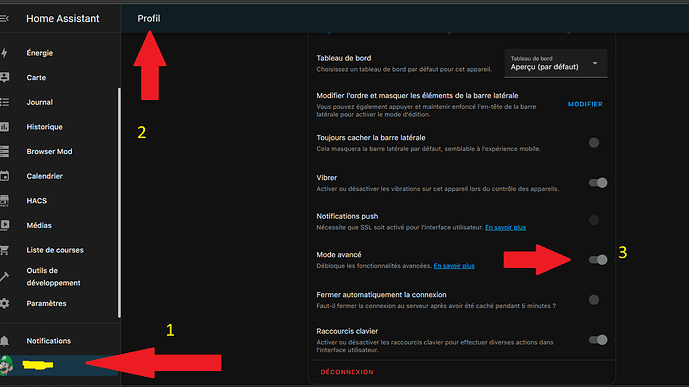Screen dimensions: 689x387
Task: Open the Tableau de bord dropdown
Action: 556,63
